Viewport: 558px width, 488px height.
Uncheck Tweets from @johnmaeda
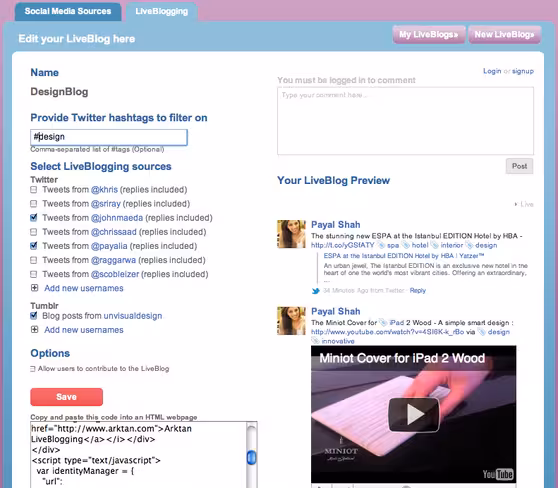pyautogui.click(x=34, y=217)
